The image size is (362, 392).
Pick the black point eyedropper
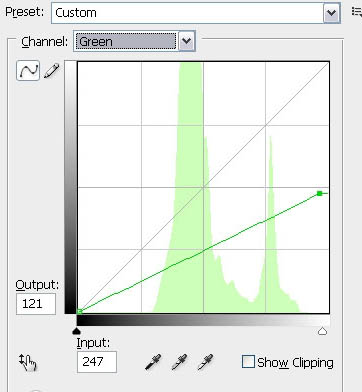pyautogui.click(x=153, y=362)
